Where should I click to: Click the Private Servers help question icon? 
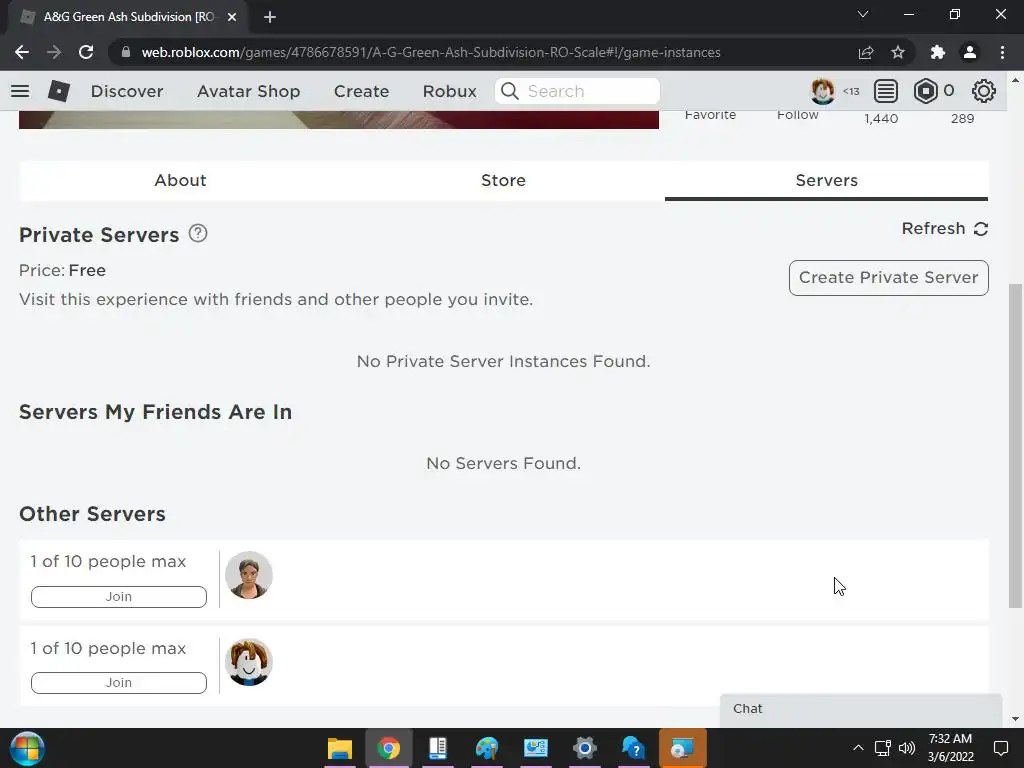pos(198,233)
